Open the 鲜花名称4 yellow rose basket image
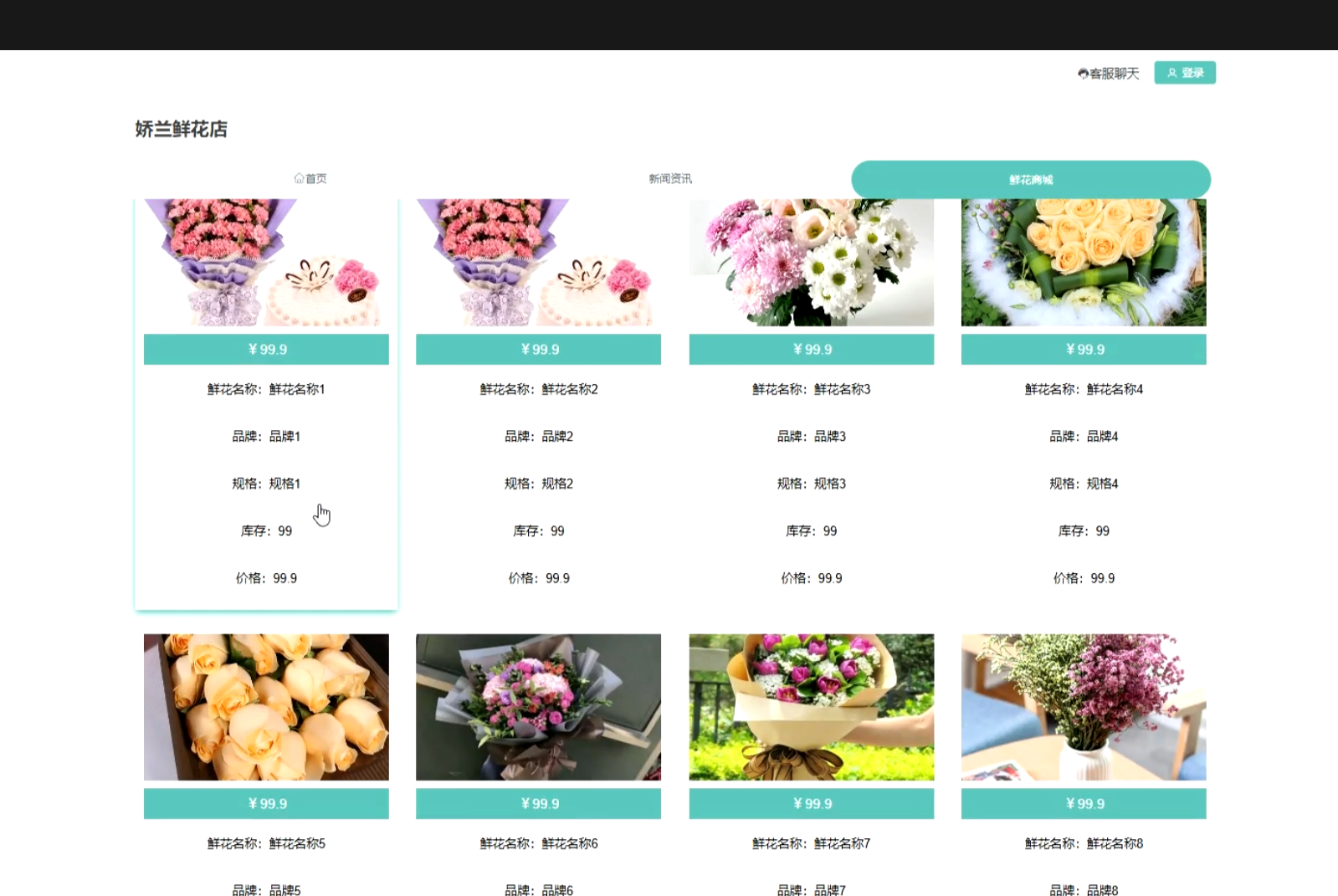Image resolution: width=1338 pixels, height=896 pixels. click(1084, 263)
